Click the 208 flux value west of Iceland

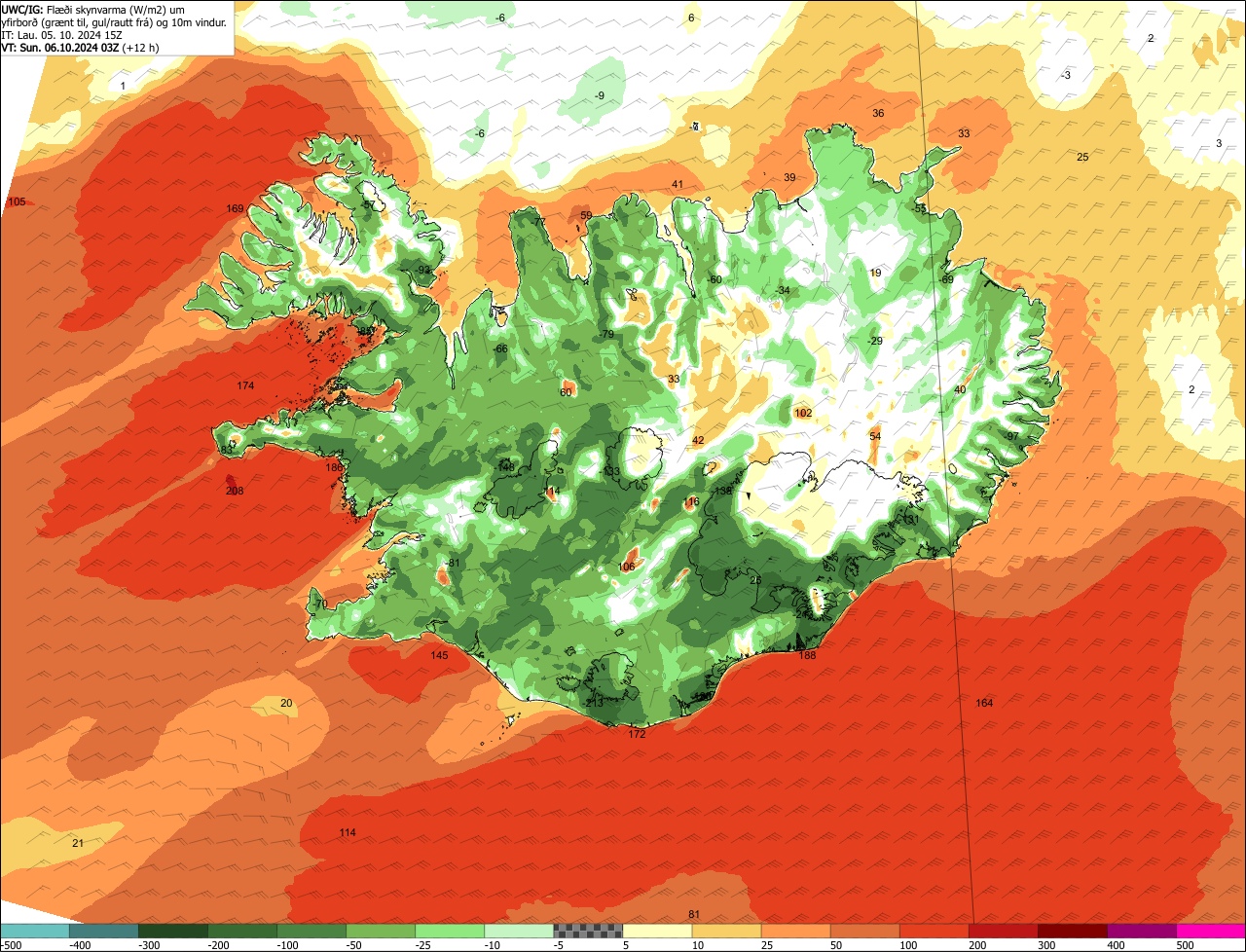[235, 491]
